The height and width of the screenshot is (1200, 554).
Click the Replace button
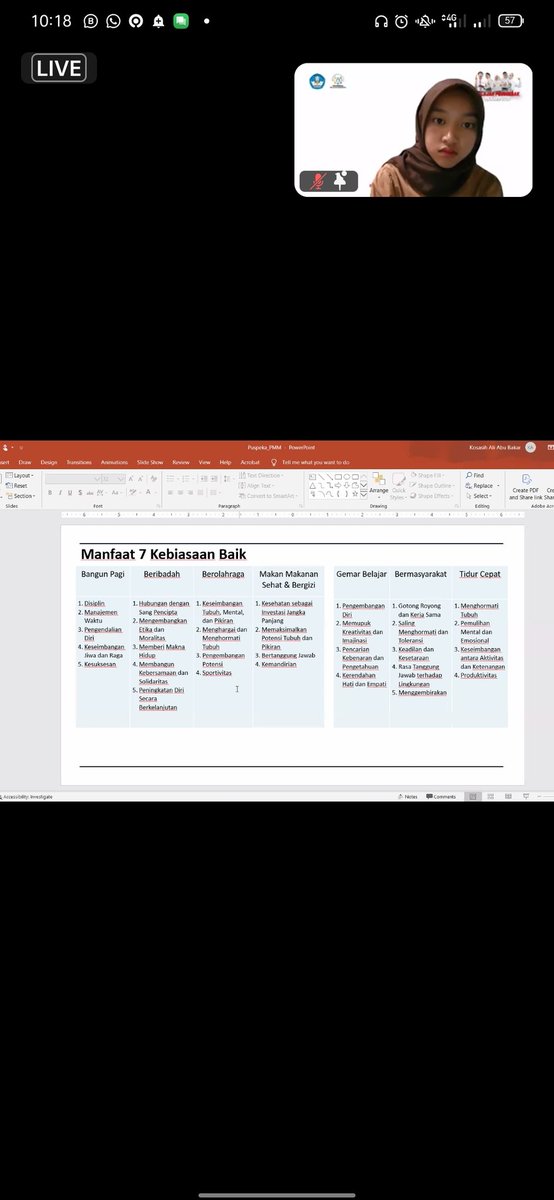481,486
